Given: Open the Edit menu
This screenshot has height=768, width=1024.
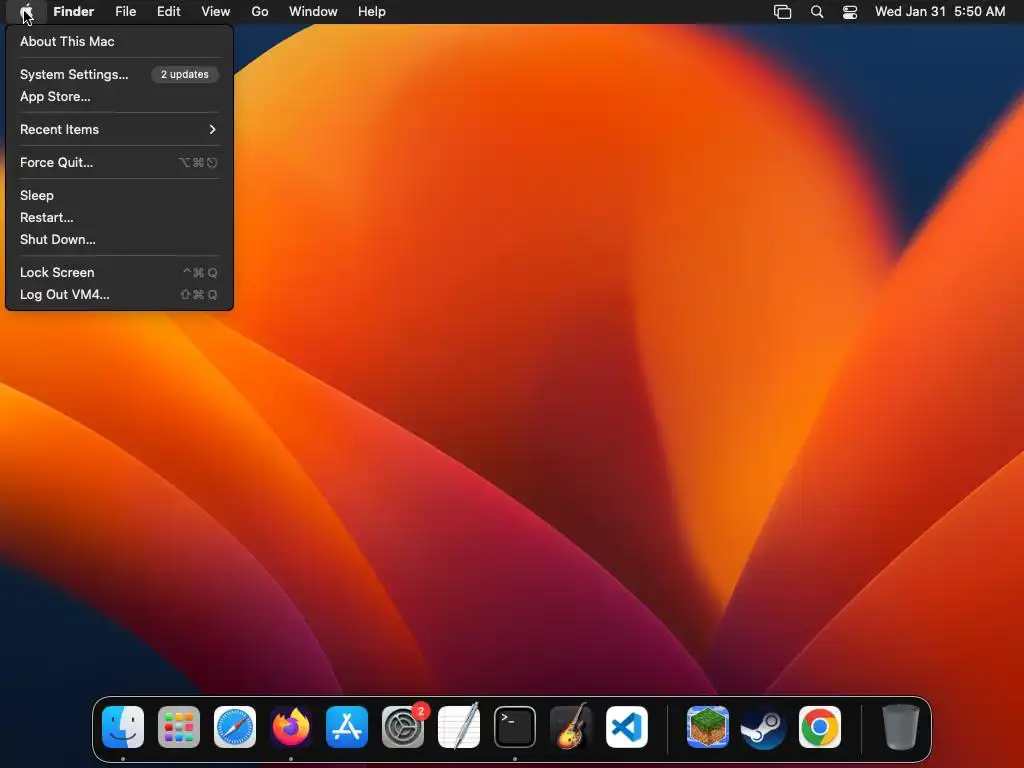Looking at the screenshot, I should [168, 12].
